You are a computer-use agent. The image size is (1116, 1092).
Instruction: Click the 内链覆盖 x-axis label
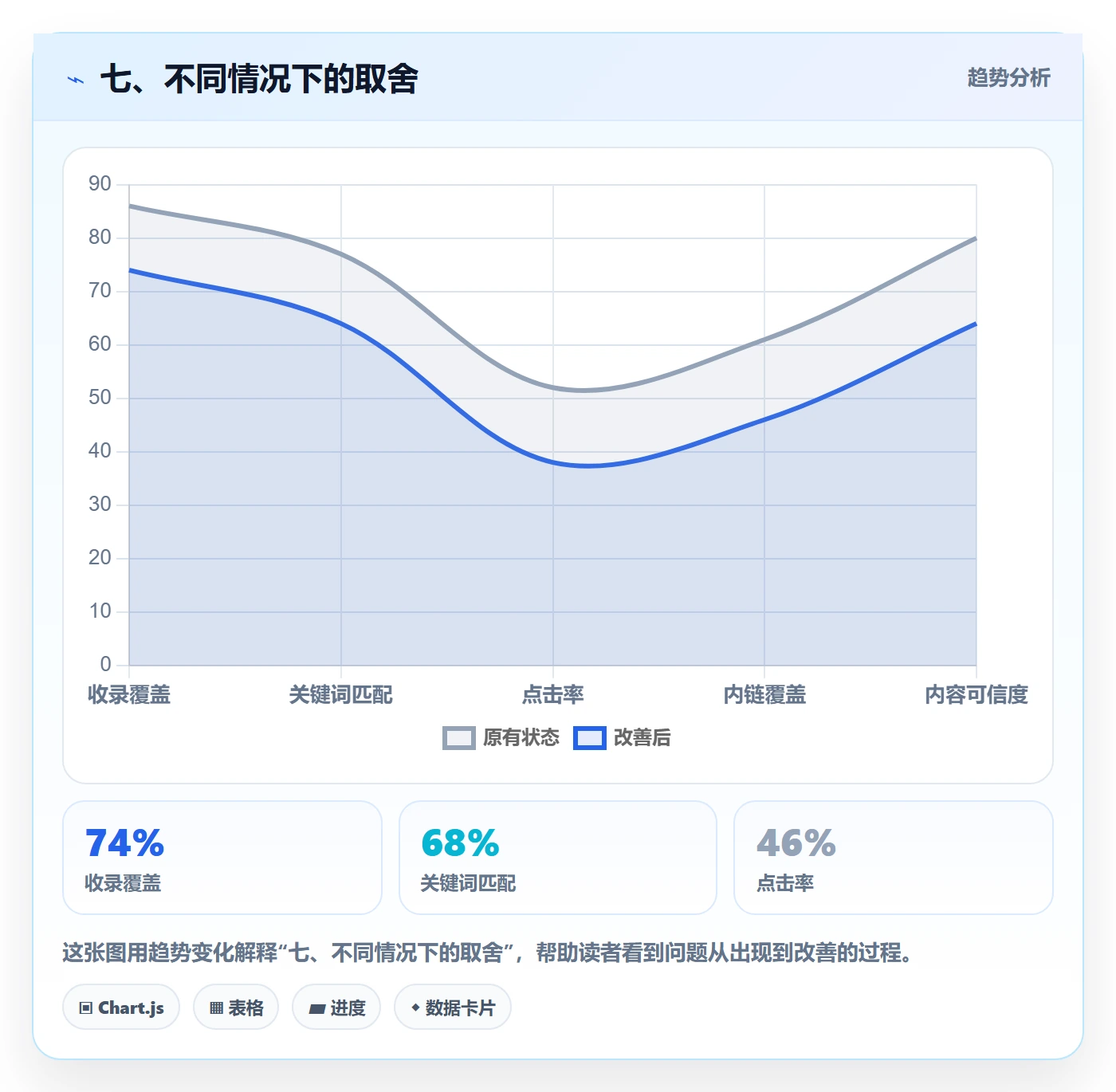tap(764, 695)
